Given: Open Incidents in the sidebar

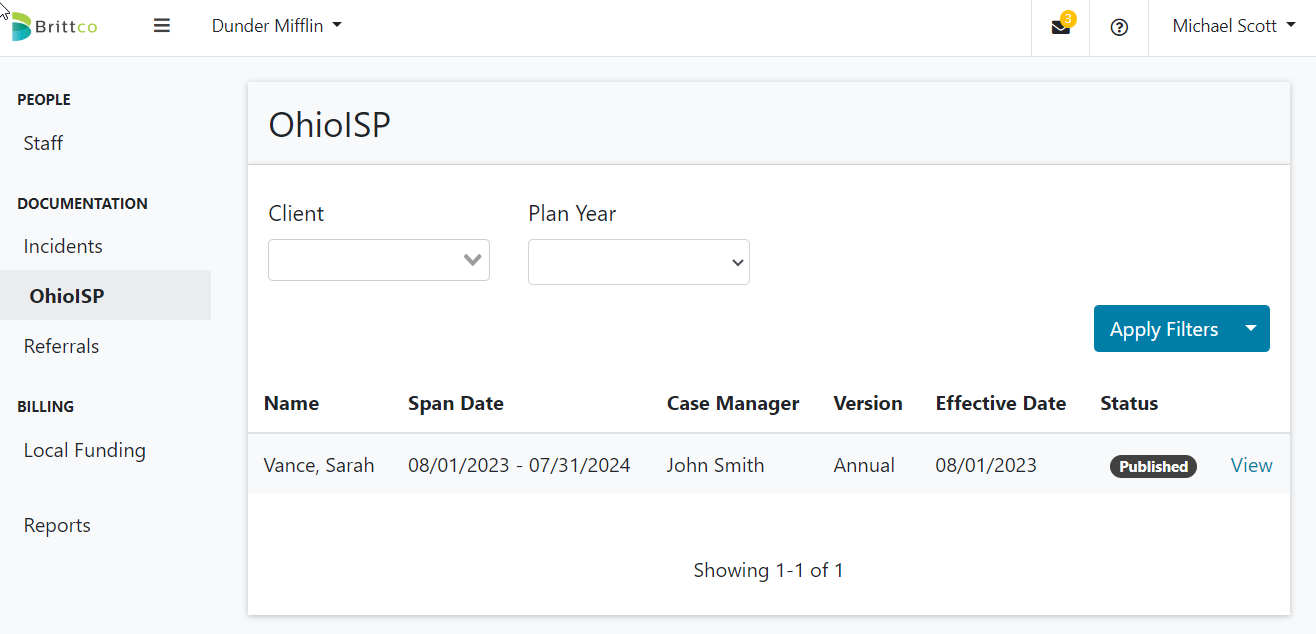Looking at the screenshot, I should coord(63,246).
